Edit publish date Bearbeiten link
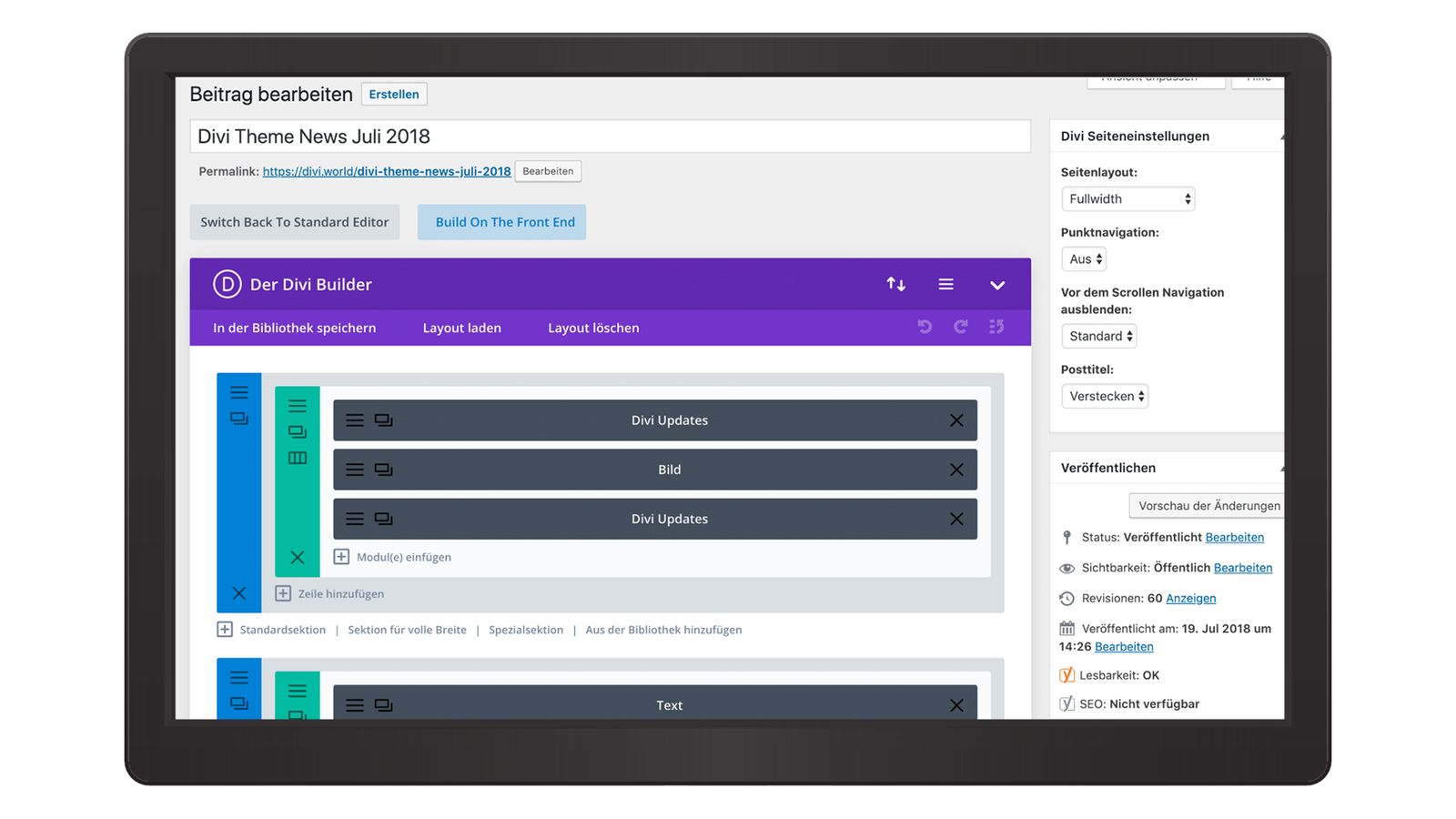This screenshot has width=1456, height=819. pyautogui.click(x=1124, y=646)
